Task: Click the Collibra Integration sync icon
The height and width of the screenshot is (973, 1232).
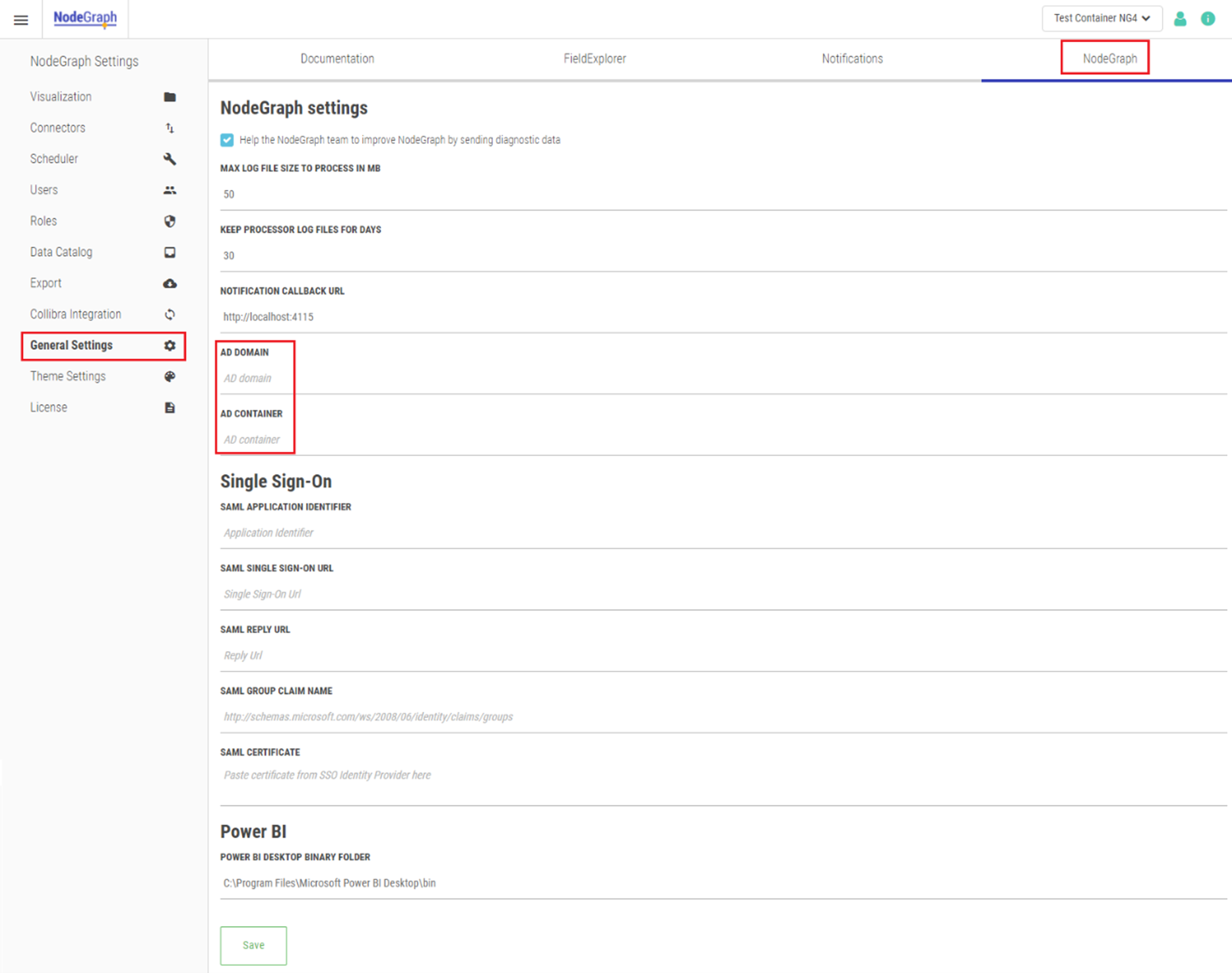Action: [x=169, y=315]
